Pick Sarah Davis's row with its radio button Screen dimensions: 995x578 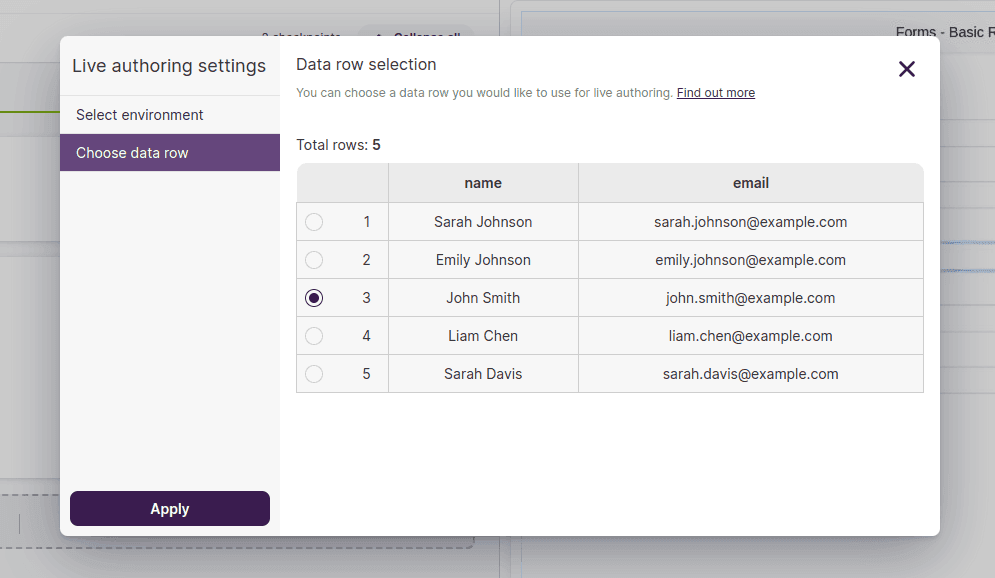pyautogui.click(x=314, y=373)
